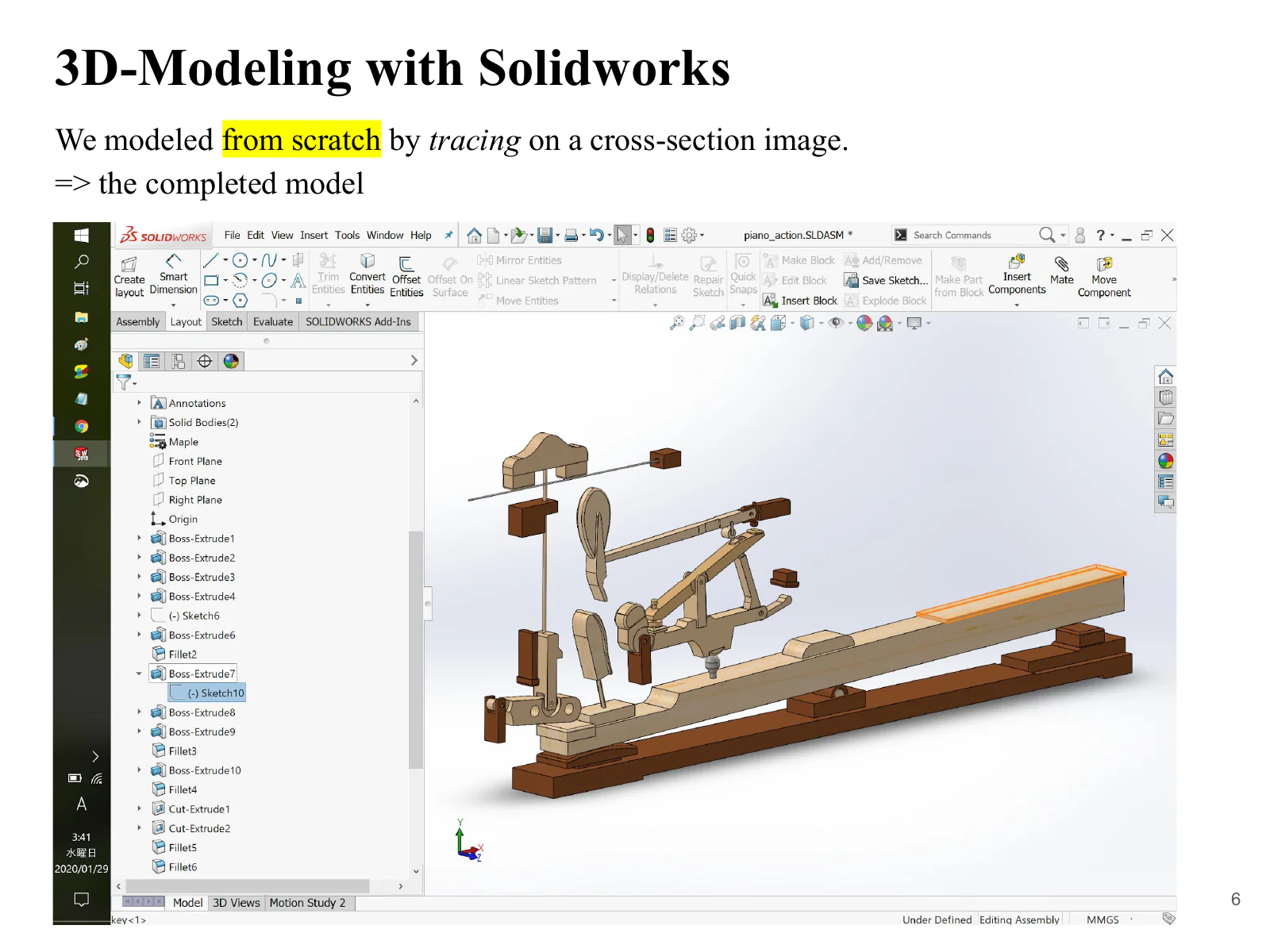This screenshot has height=952, width=1270.
Task: Open the Tools menu
Action: click(x=347, y=235)
